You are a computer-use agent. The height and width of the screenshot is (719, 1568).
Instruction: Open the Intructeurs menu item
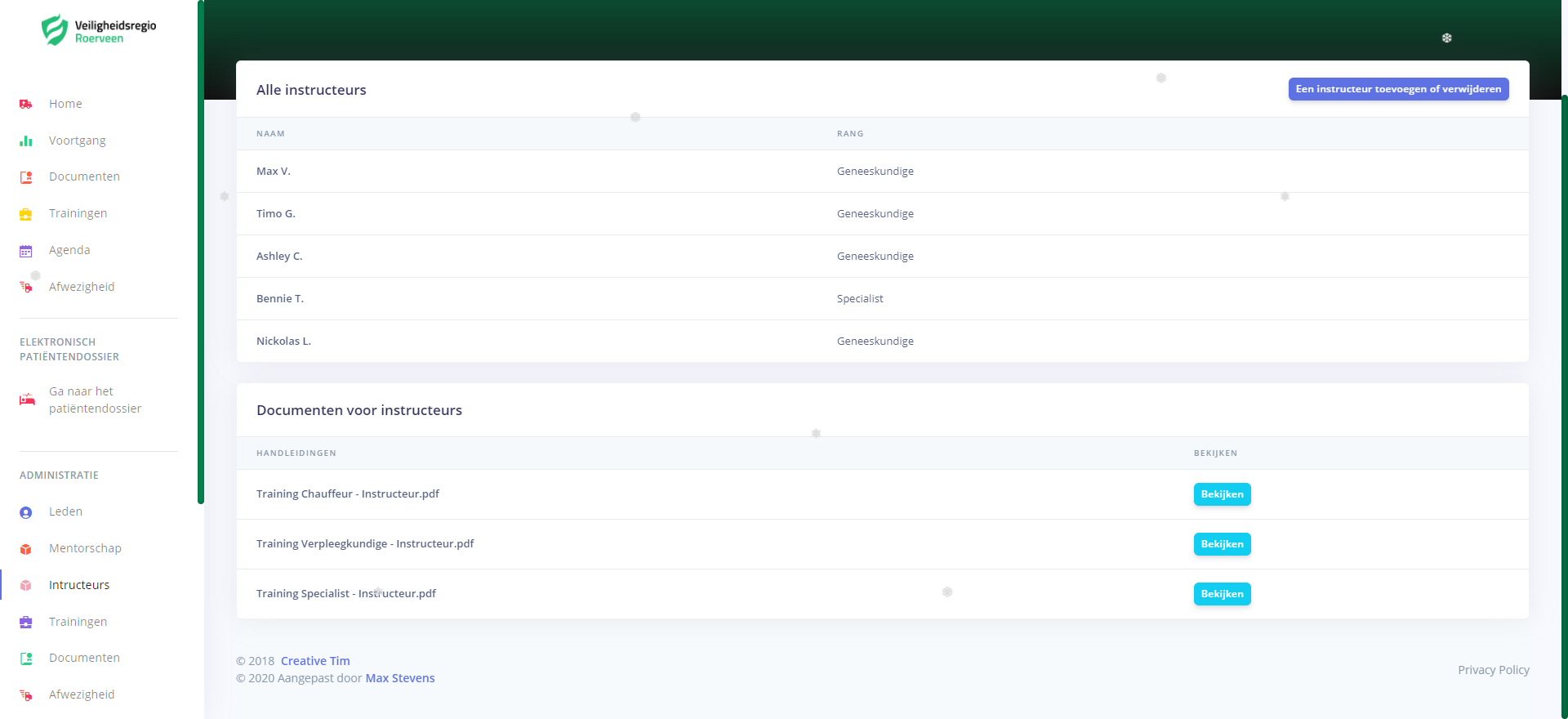[79, 585]
